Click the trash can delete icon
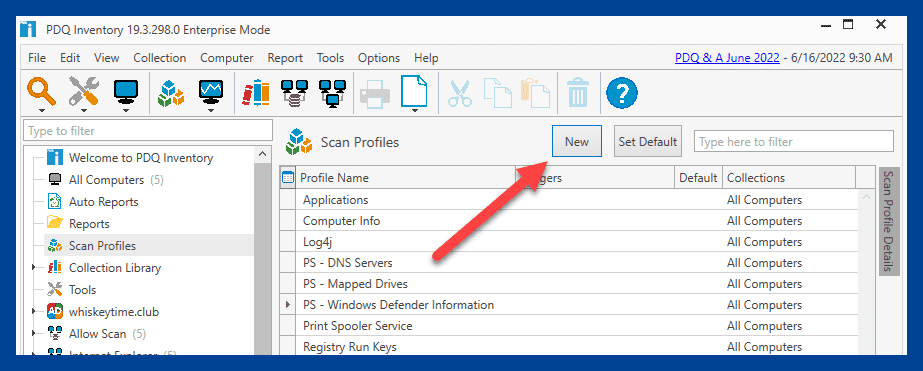 (x=577, y=92)
